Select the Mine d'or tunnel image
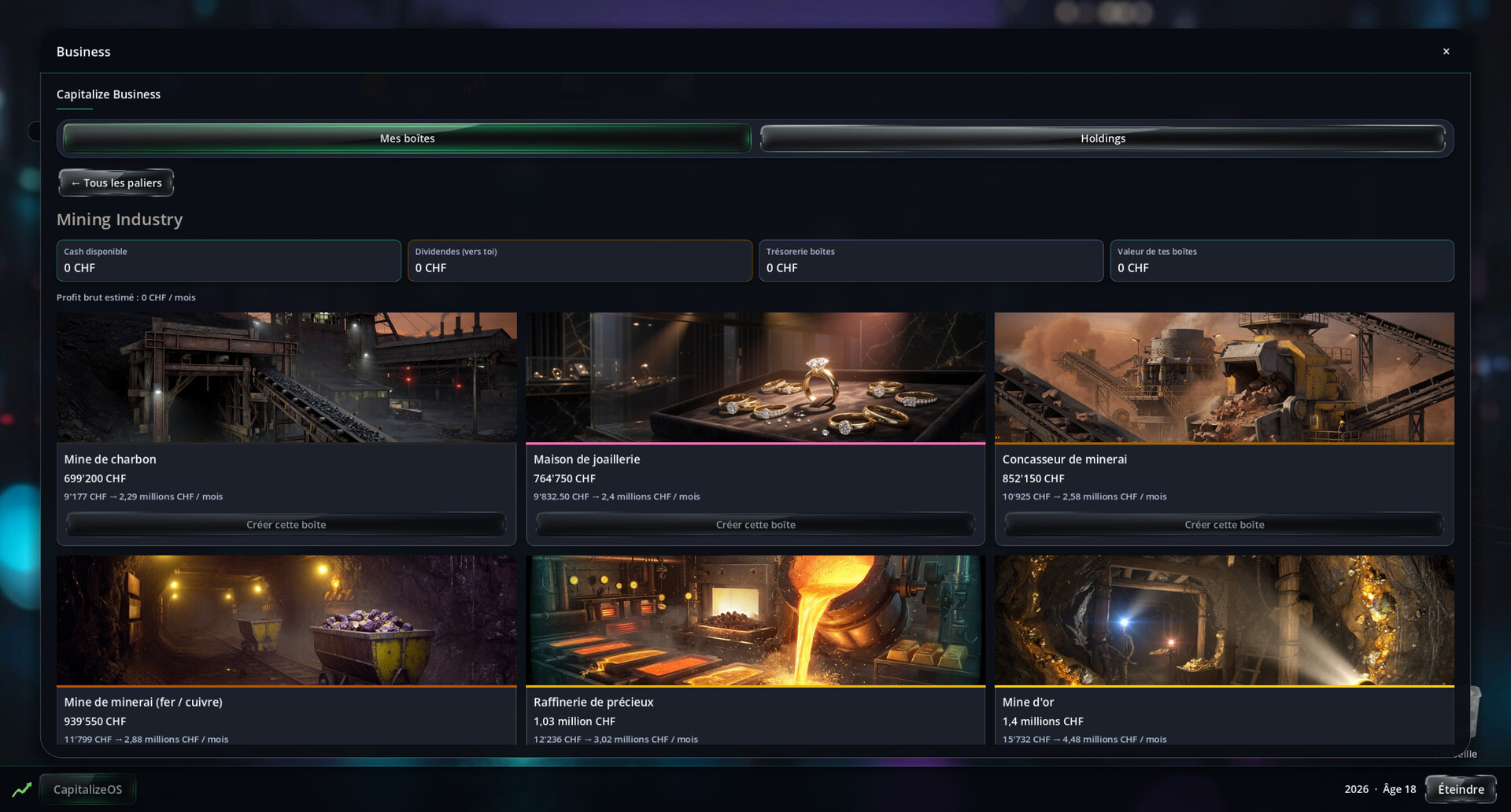 (1225, 620)
